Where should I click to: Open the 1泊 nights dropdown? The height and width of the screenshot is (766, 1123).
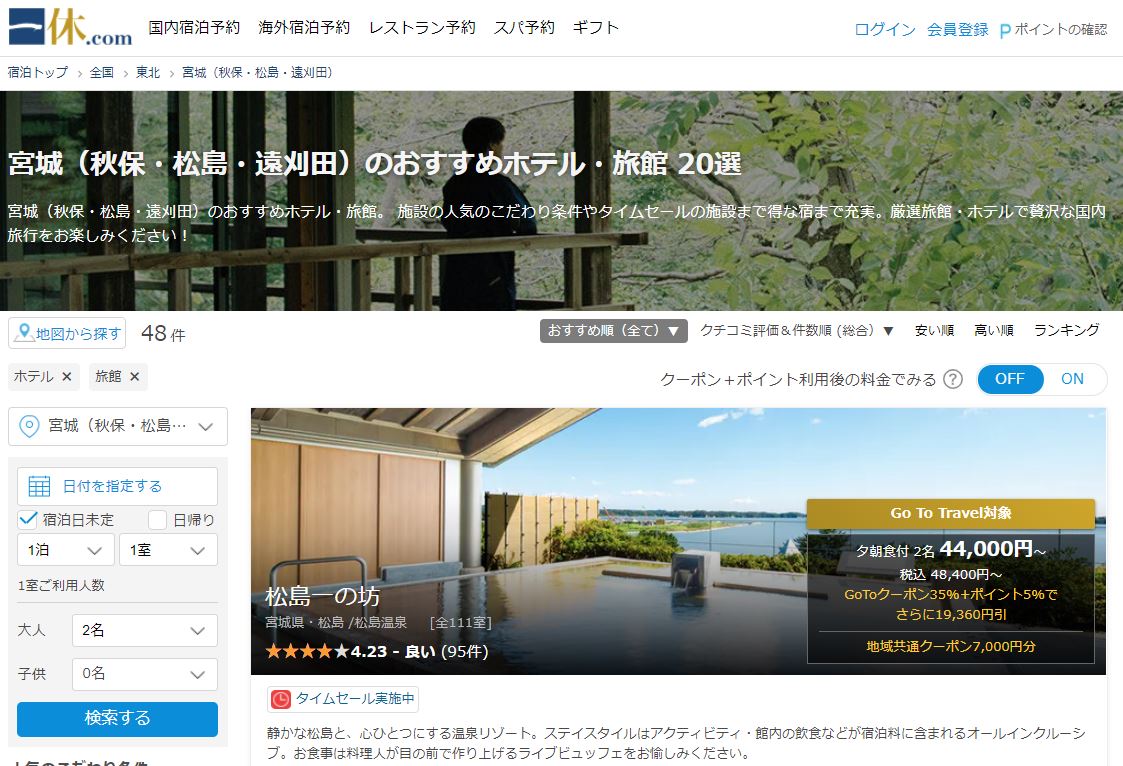tap(65, 550)
